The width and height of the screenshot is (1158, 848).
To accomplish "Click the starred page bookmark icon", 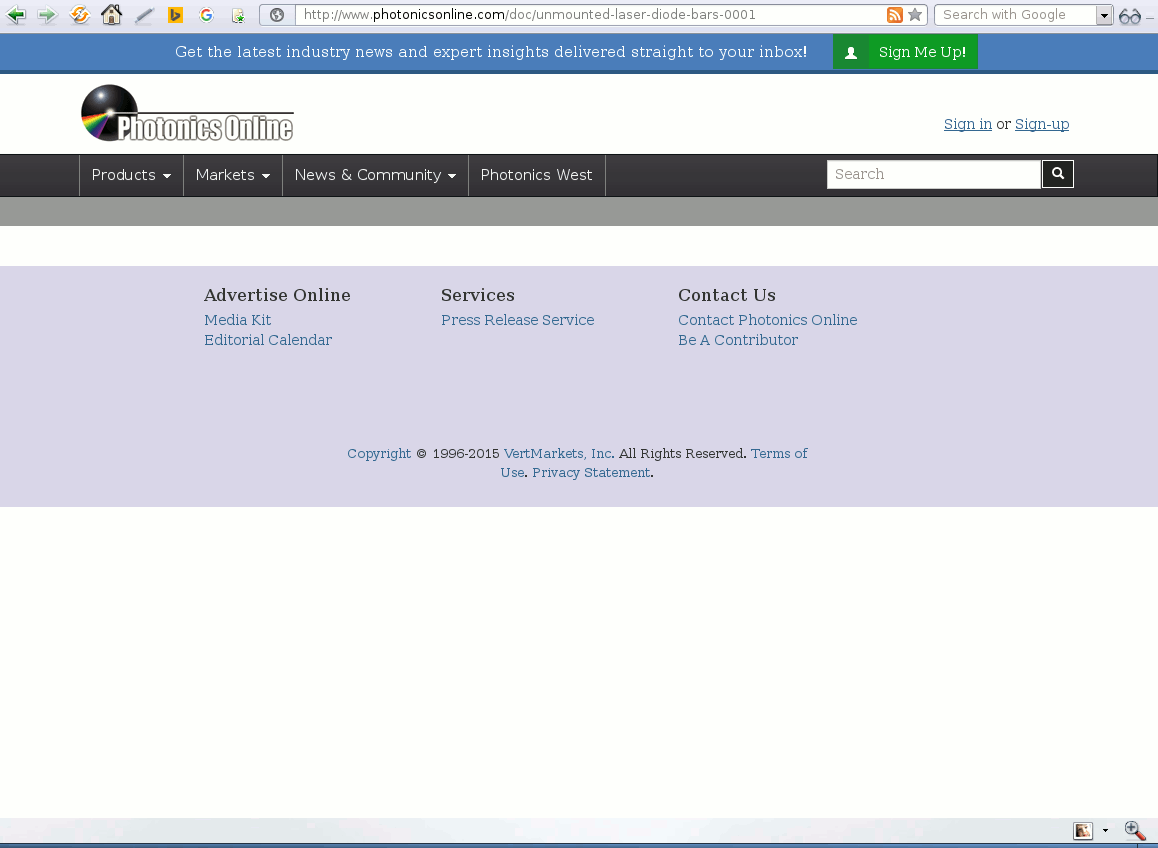I will 238,16.
